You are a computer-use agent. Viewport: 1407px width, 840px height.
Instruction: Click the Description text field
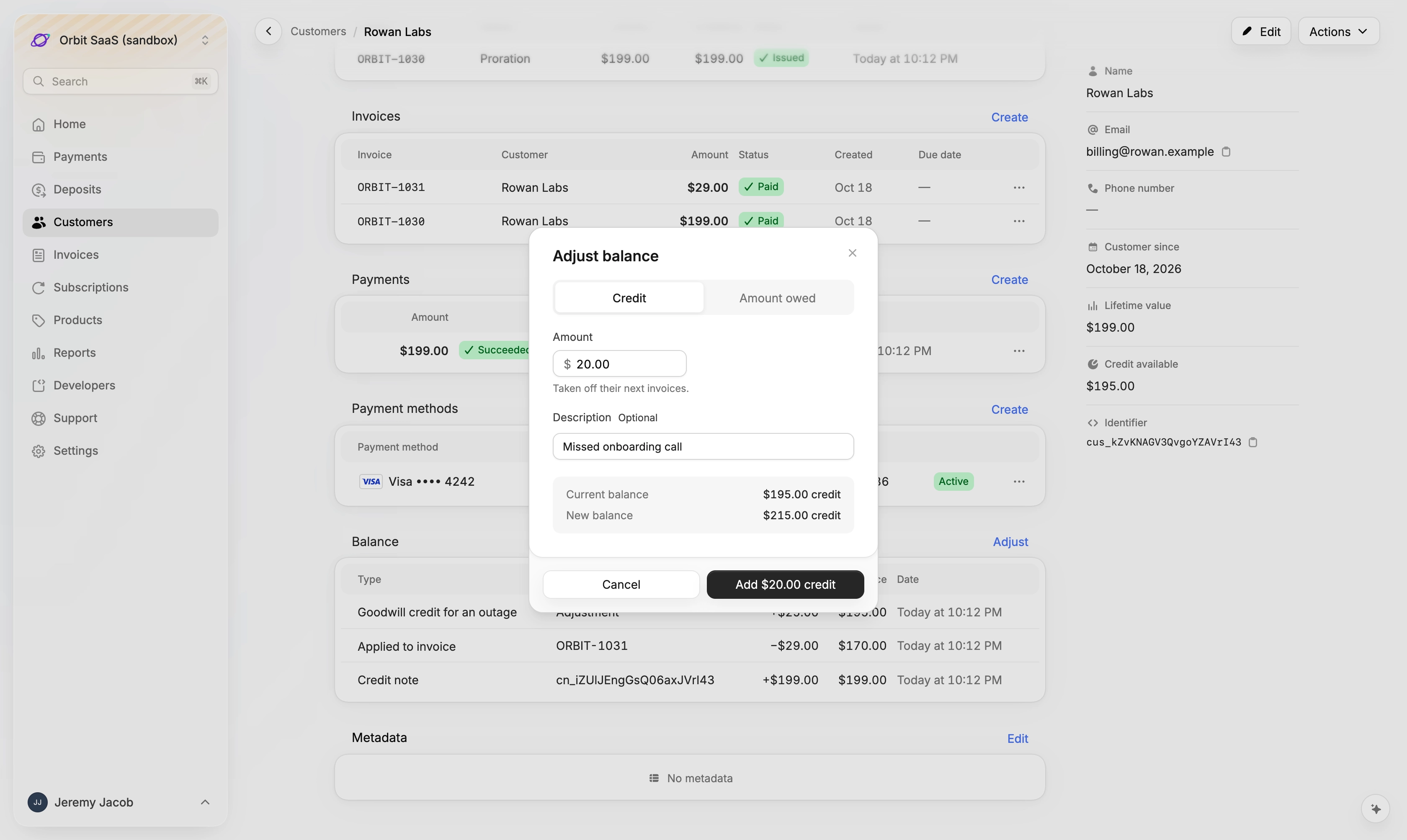(703, 447)
